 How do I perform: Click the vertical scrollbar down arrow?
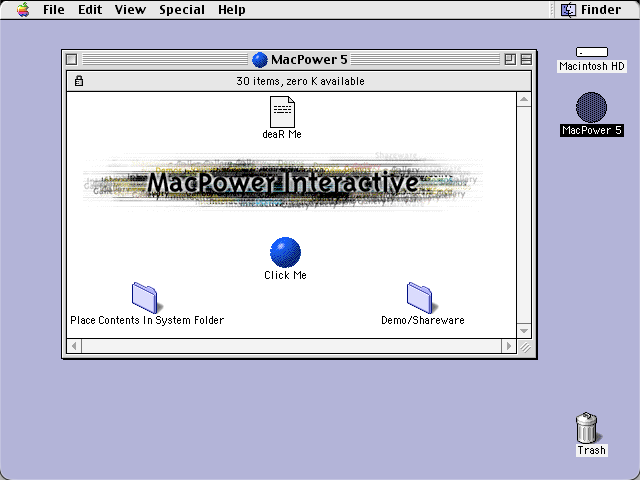tap(524, 331)
